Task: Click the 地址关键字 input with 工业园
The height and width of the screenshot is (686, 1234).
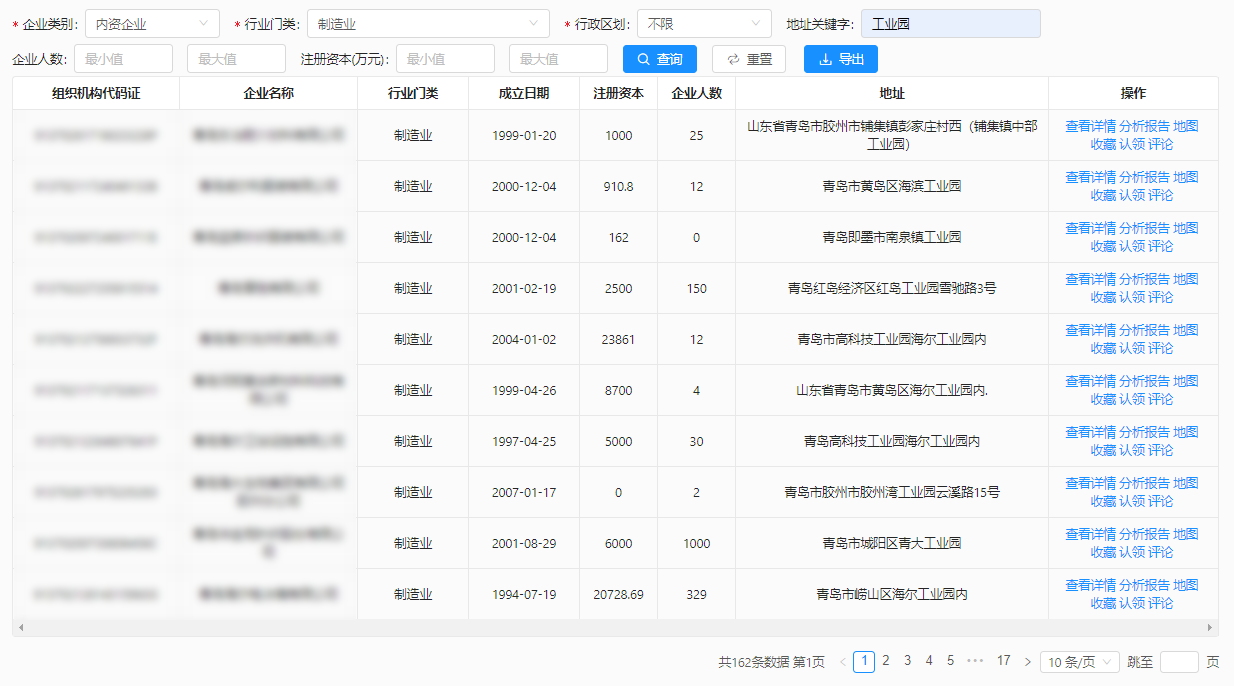Action: point(950,24)
